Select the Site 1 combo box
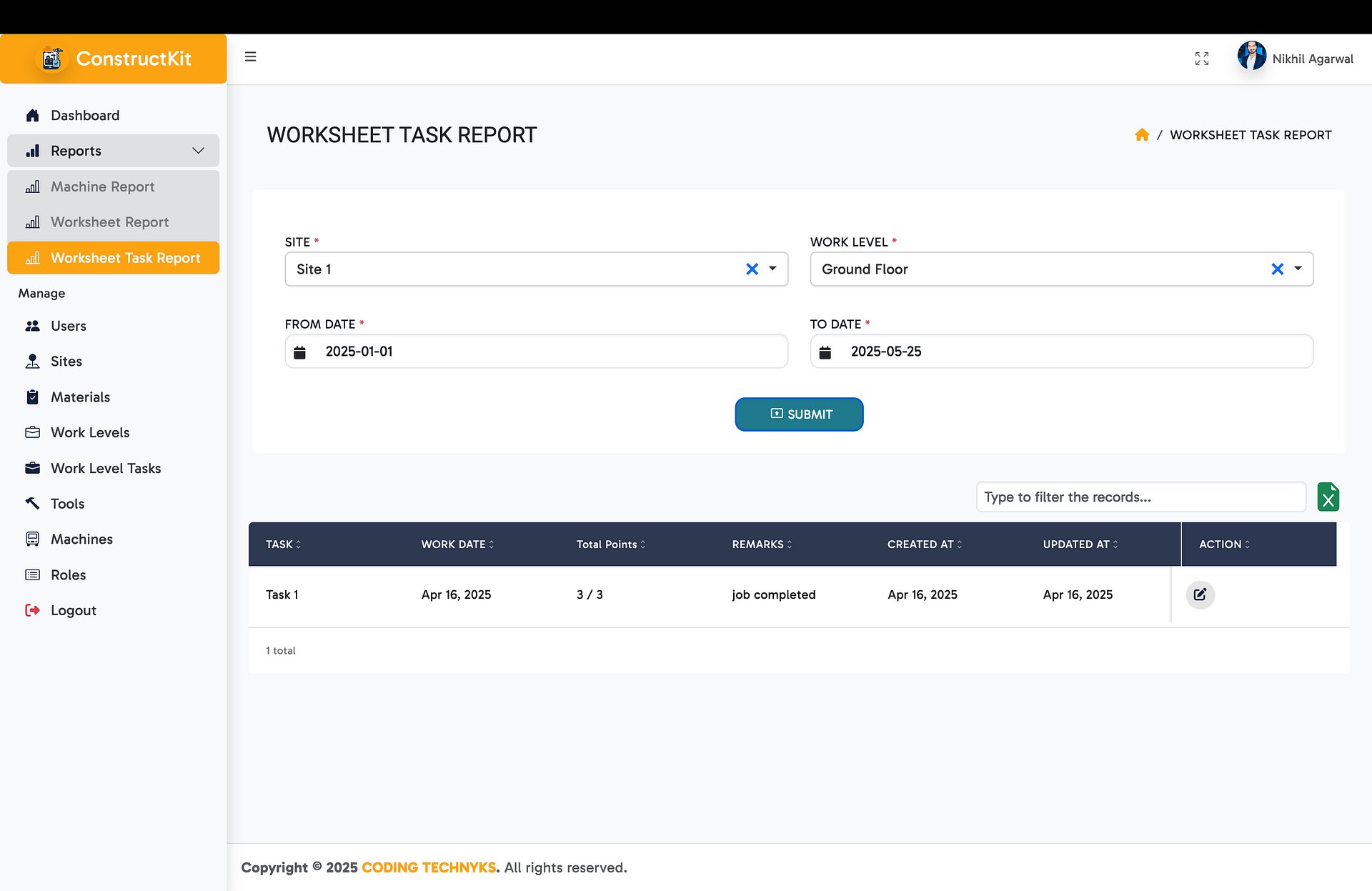This screenshot has height=891, width=1372. (x=536, y=269)
